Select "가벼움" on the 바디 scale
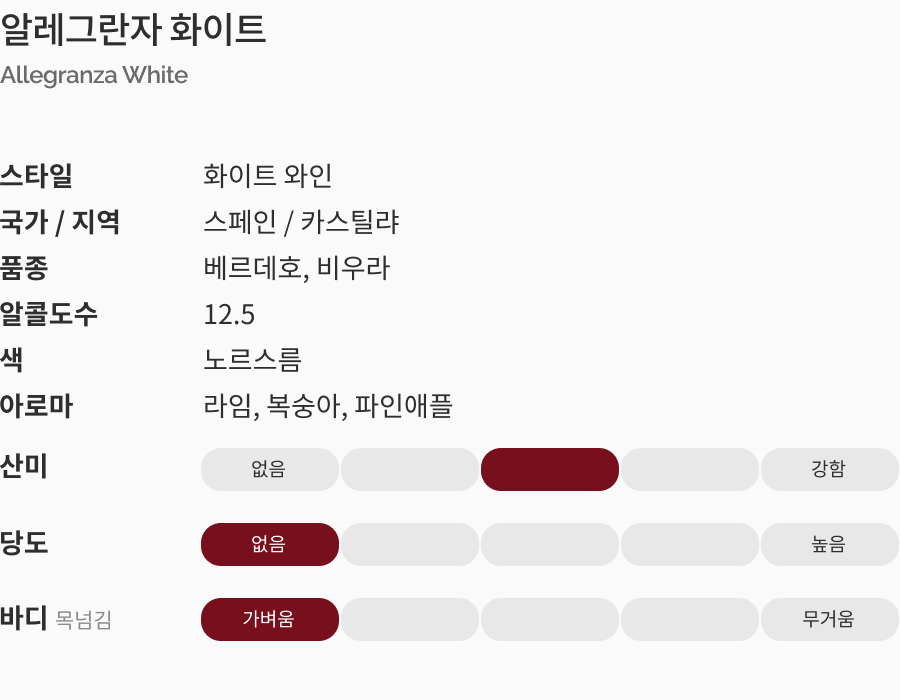The height and width of the screenshot is (700, 900). click(x=270, y=620)
